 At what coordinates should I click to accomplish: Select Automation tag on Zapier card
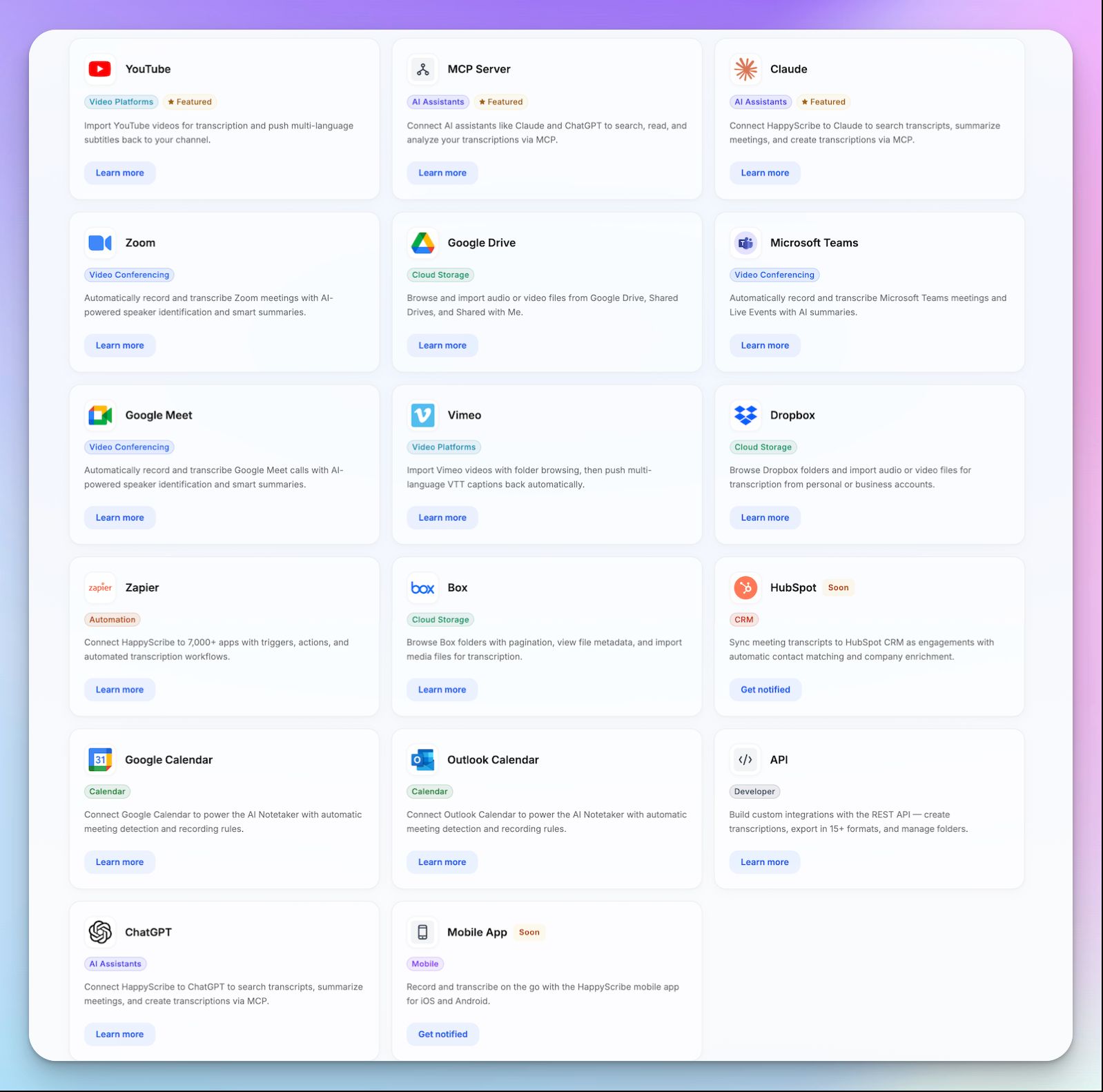click(x=113, y=620)
